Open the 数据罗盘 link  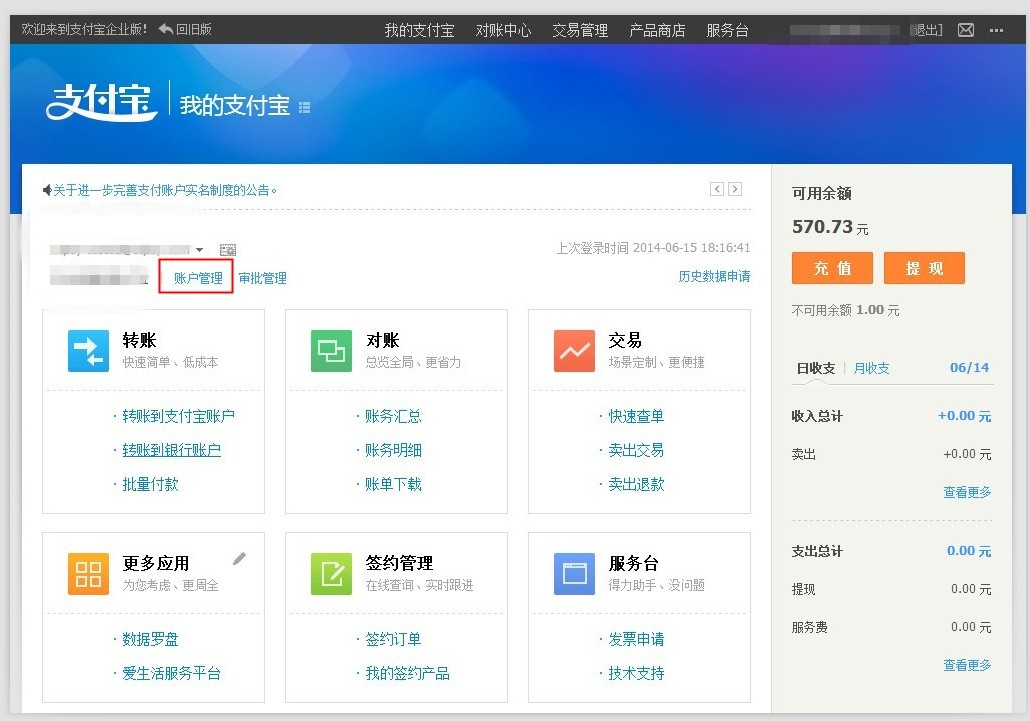[150, 640]
